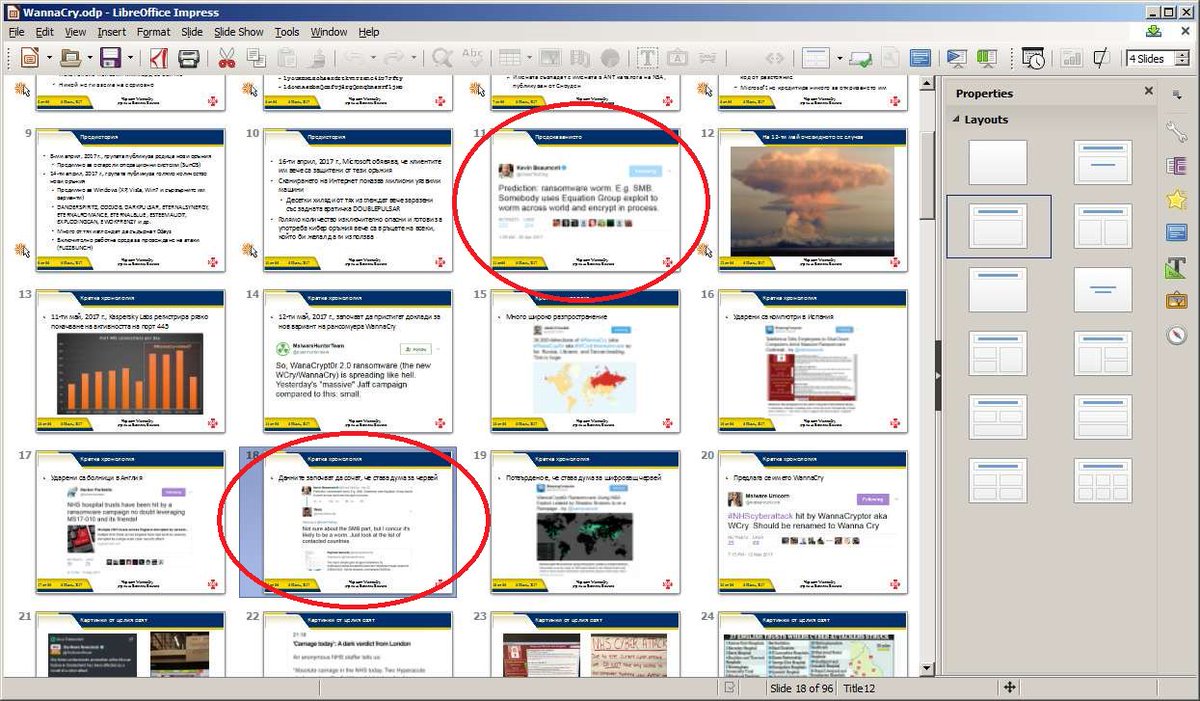Click the Cut scissors icon
Viewport: 1200px width, 701px height.
tap(226, 58)
